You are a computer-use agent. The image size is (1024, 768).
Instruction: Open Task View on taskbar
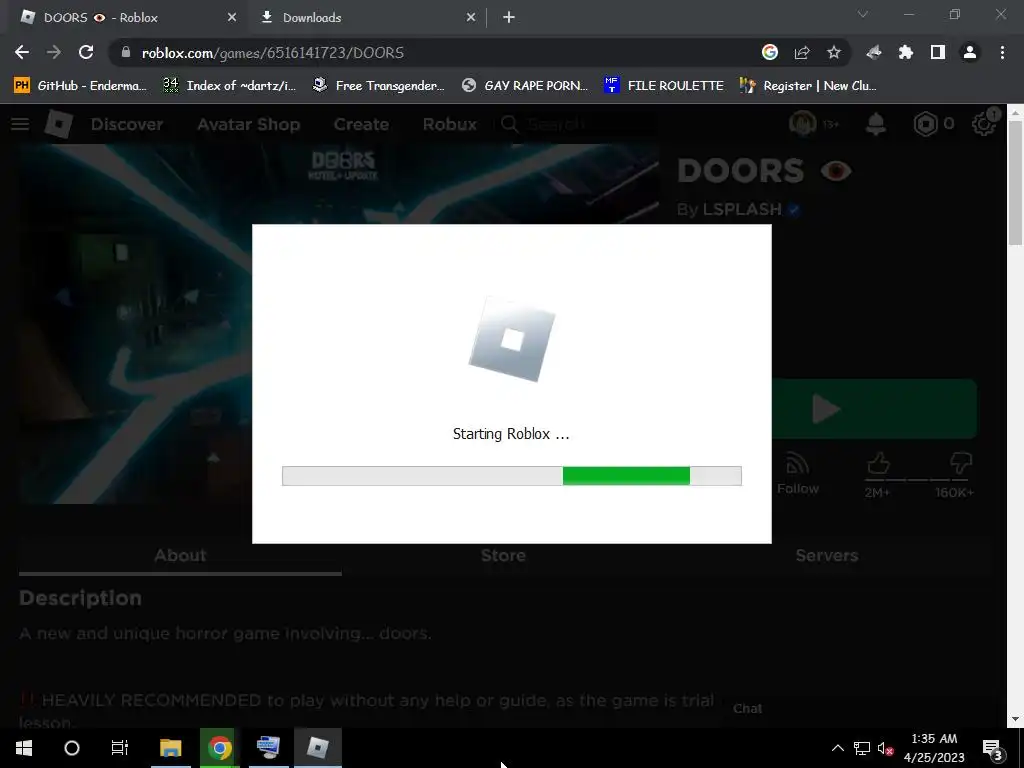(x=120, y=748)
